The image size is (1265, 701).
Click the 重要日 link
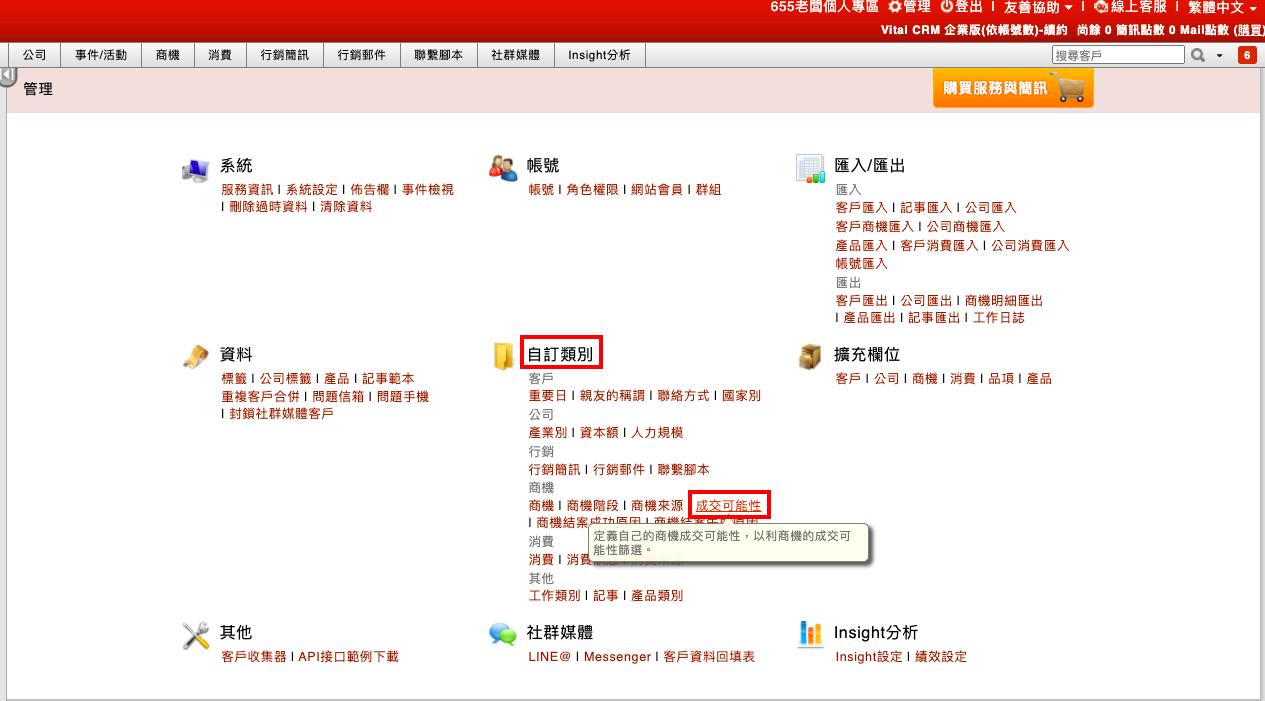click(548, 395)
